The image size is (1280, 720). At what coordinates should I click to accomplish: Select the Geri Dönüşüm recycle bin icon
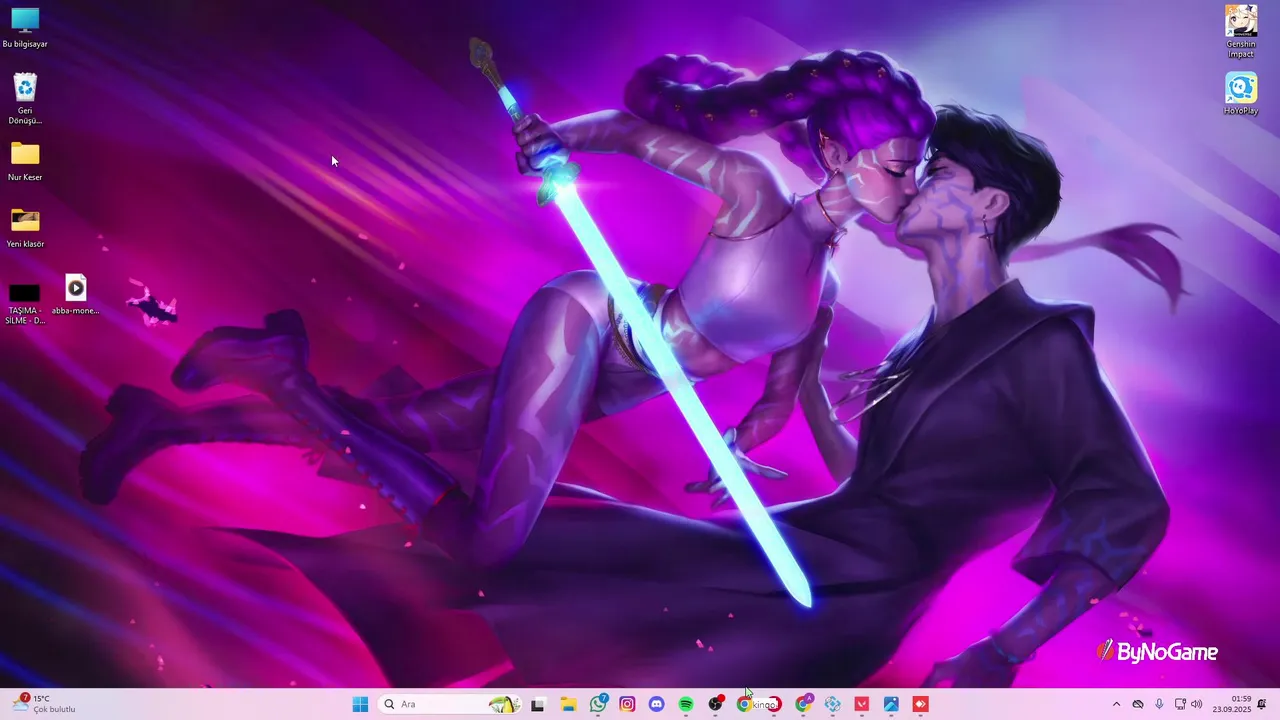click(25, 99)
